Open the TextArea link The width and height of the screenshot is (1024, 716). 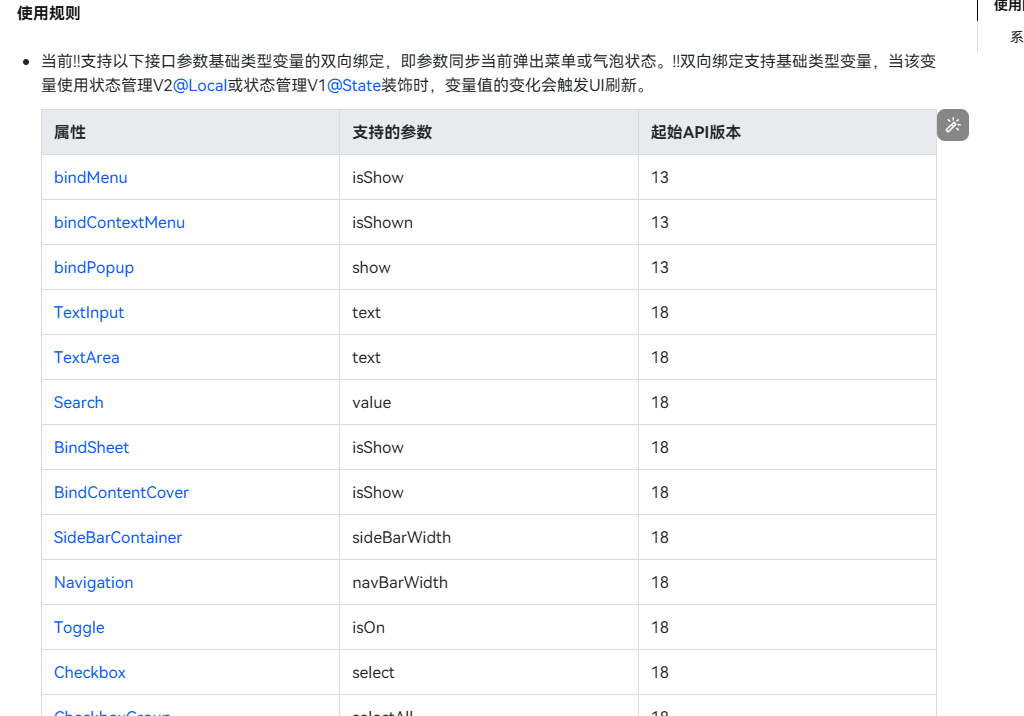(87, 357)
